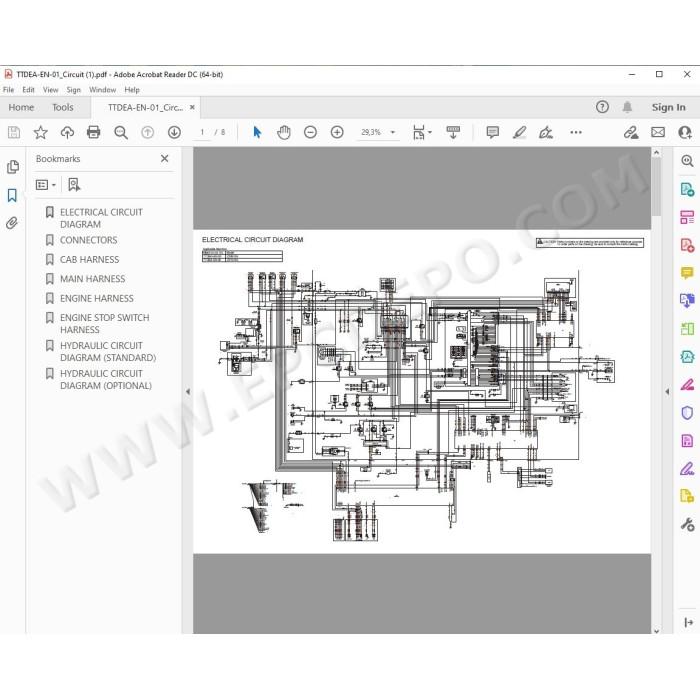Viewport: 700px width, 700px height.
Task: Go to previous page arrow
Action: [147, 132]
